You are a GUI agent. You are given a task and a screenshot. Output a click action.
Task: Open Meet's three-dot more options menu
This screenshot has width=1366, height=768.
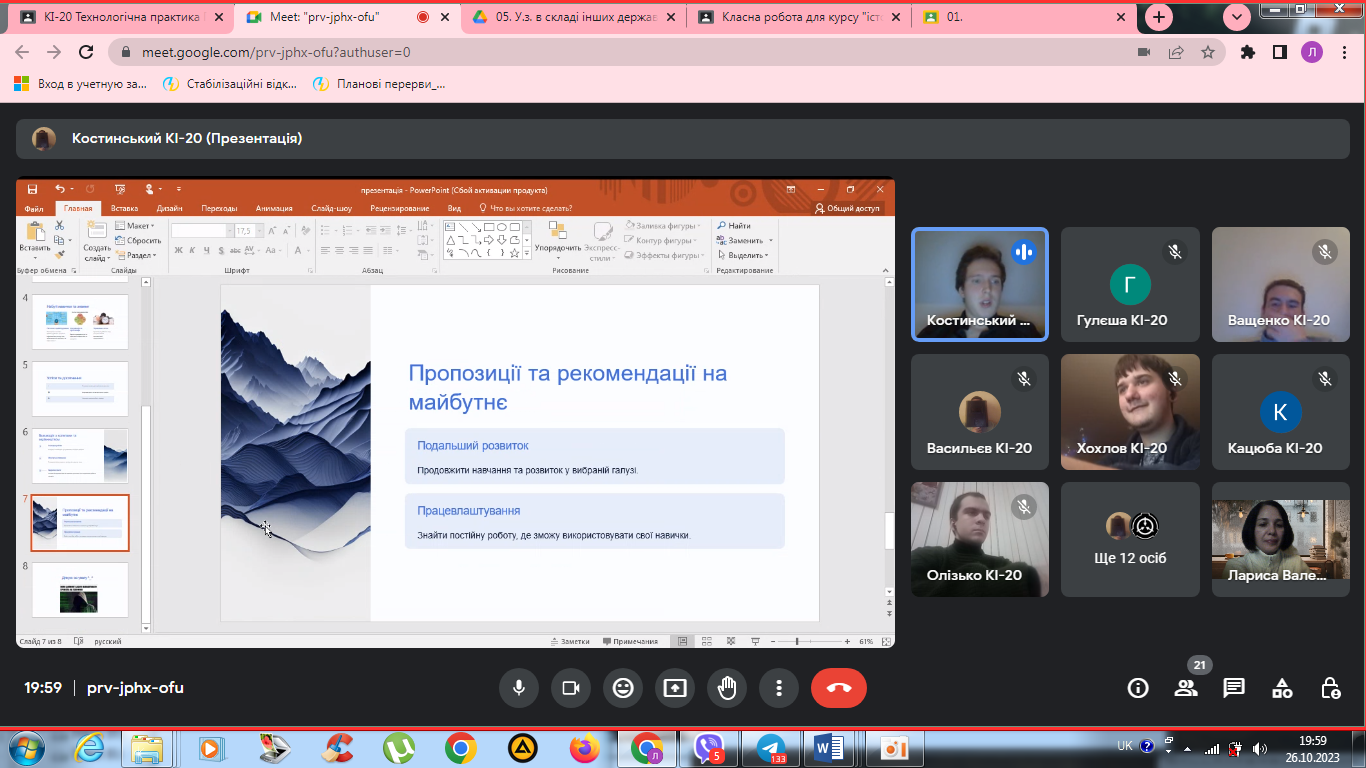click(x=779, y=688)
